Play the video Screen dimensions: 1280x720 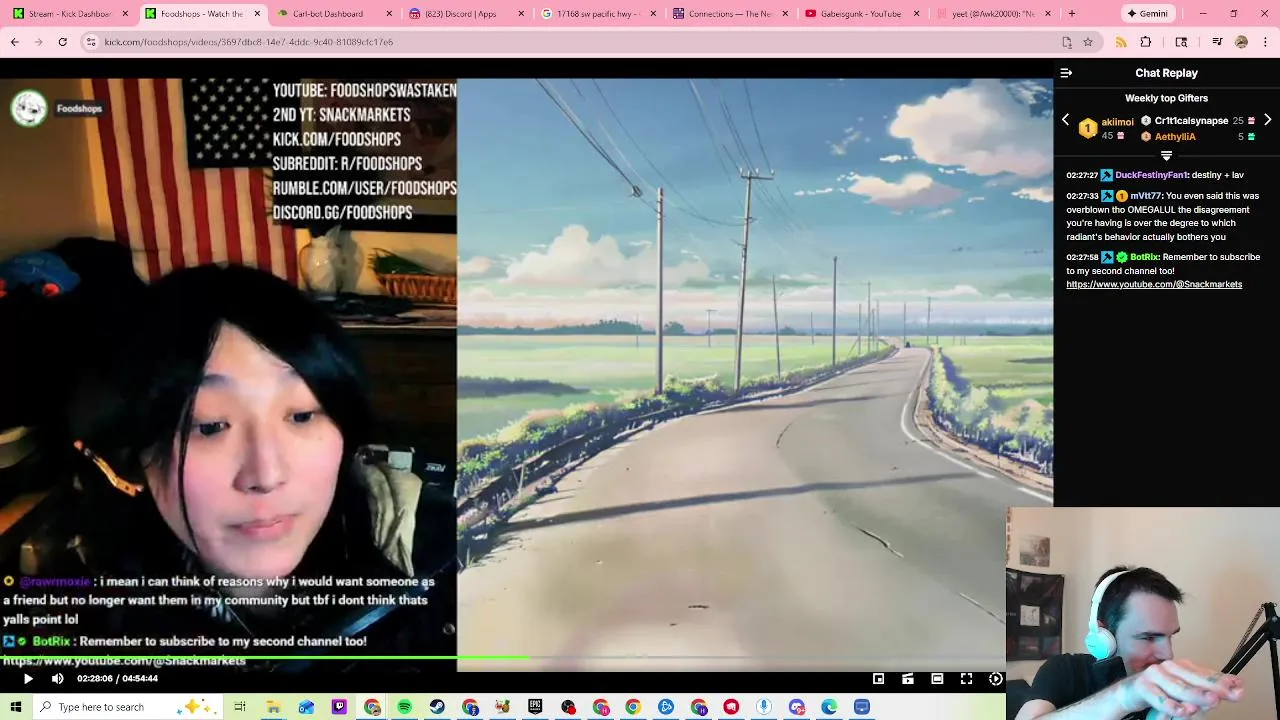pyautogui.click(x=28, y=678)
